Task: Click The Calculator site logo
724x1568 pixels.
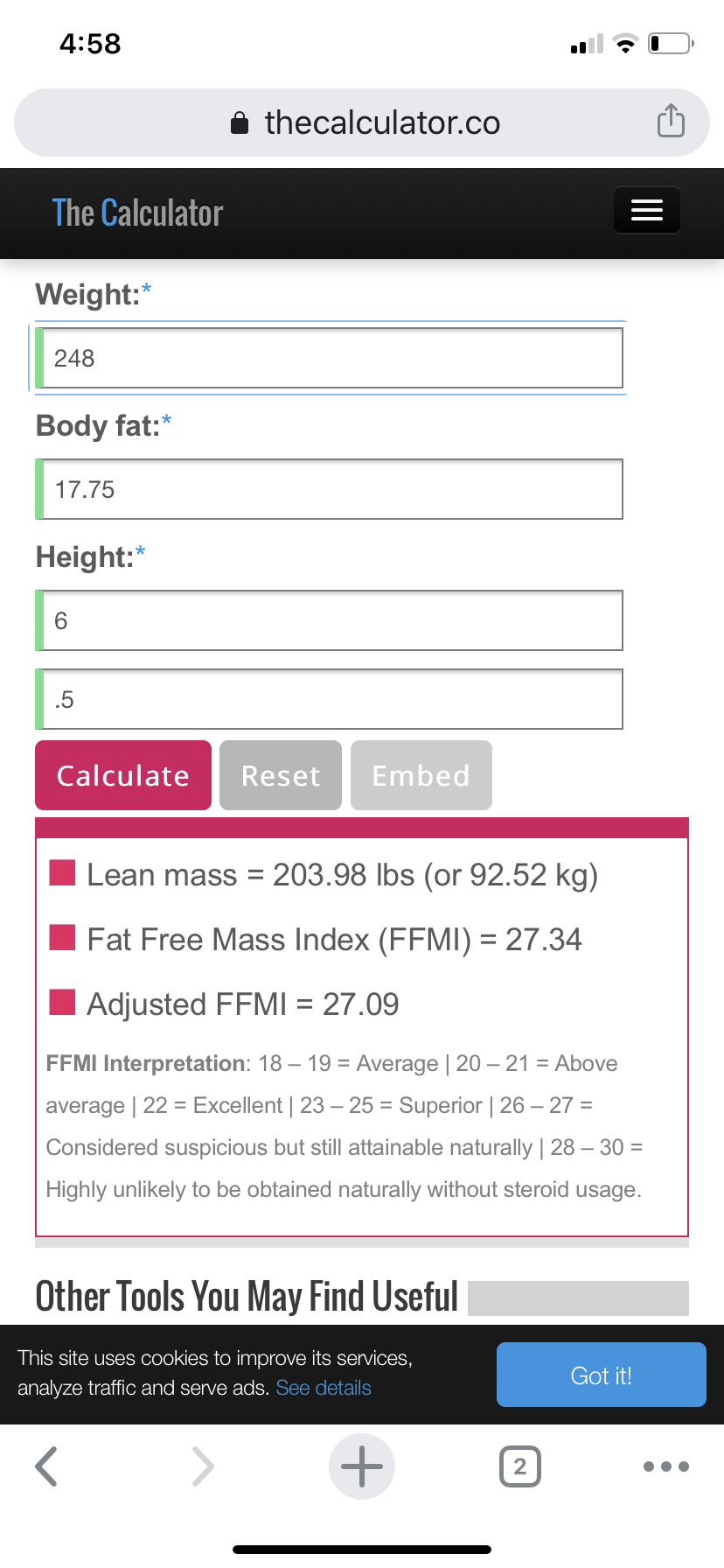Action: (137, 213)
